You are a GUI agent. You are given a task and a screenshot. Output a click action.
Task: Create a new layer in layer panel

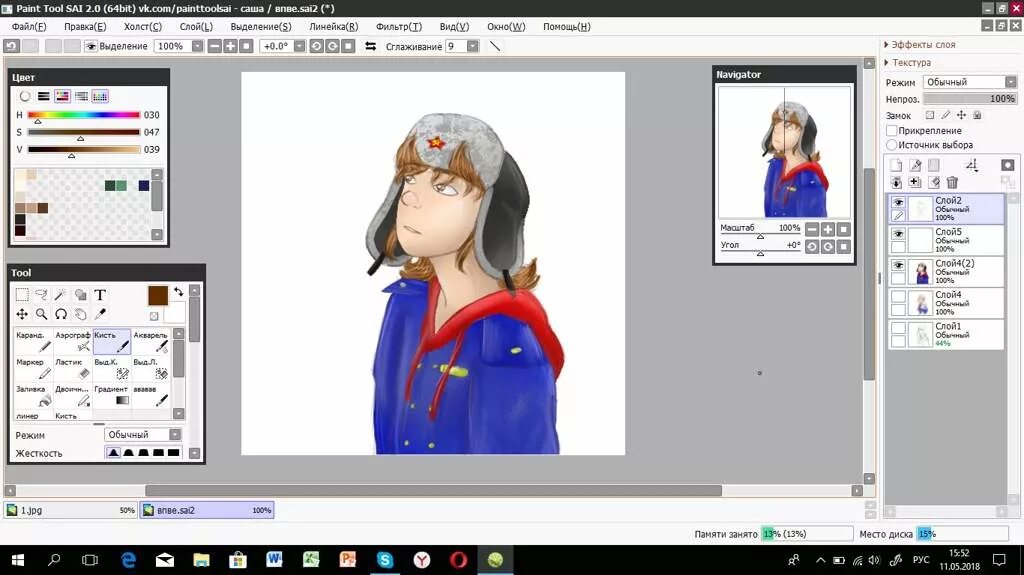896,165
